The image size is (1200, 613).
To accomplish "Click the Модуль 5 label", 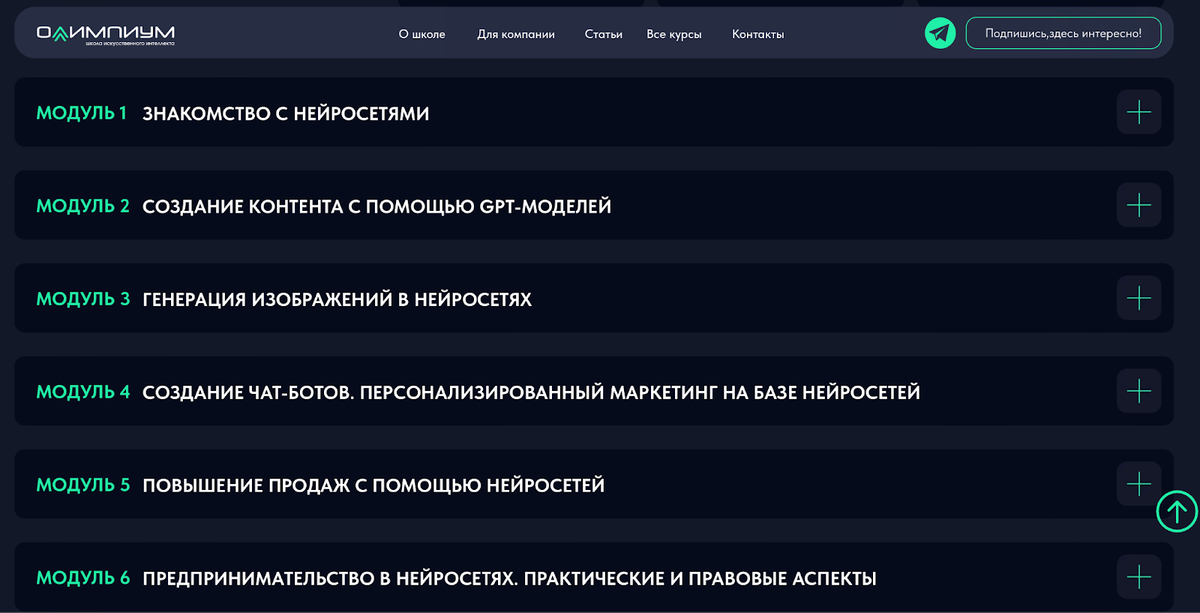I will (83, 486).
